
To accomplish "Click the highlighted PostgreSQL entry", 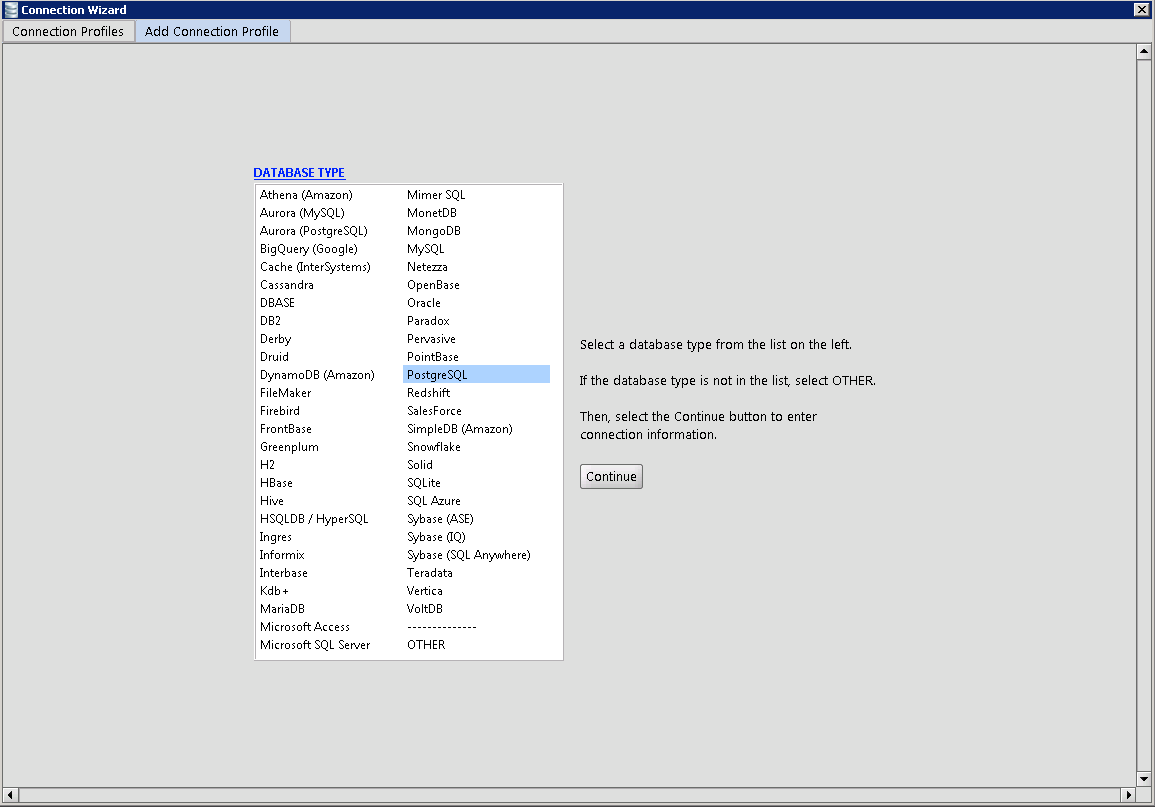I will click(x=477, y=375).
